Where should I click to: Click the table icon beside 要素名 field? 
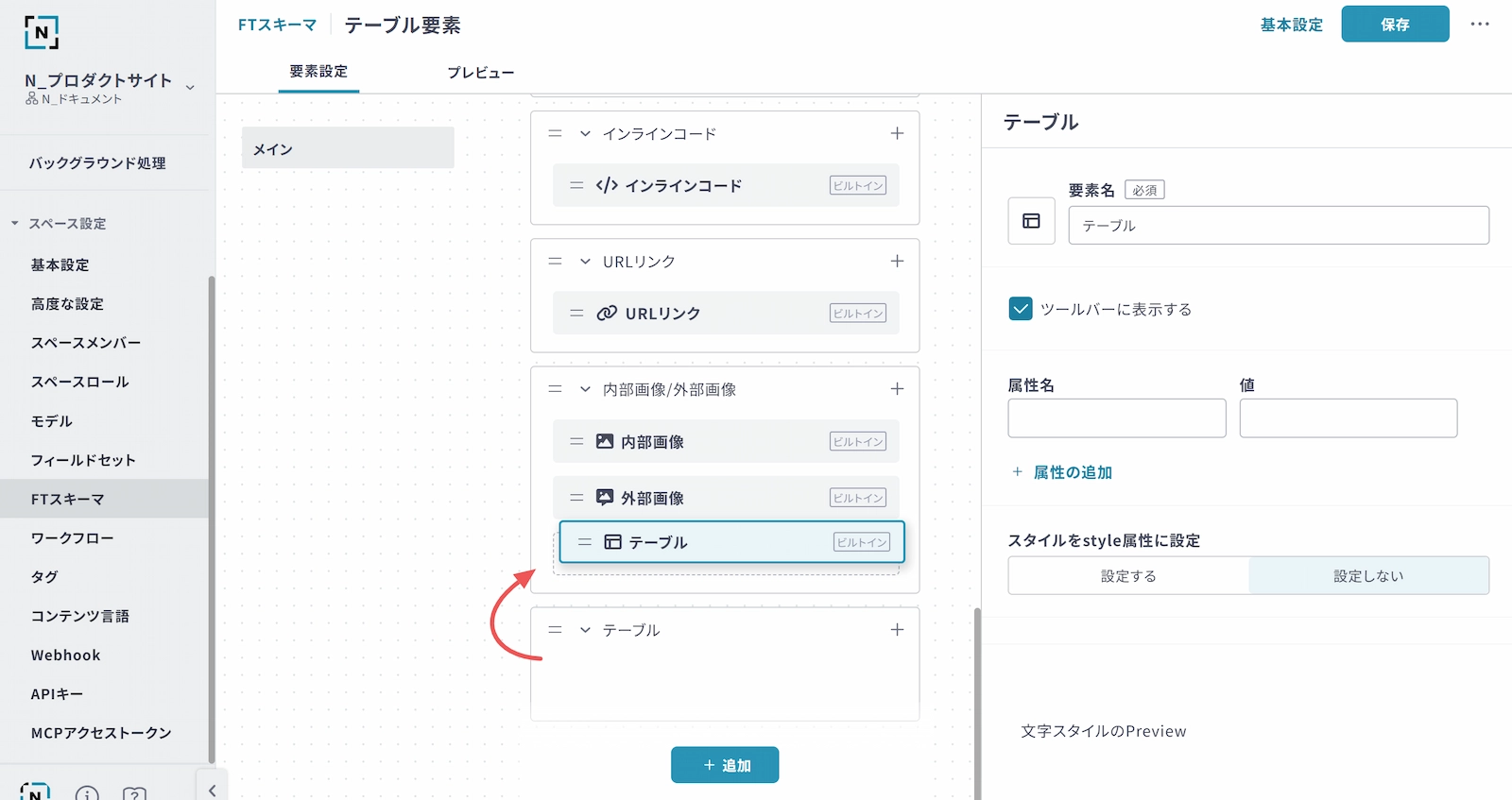tap(1031, 221)
